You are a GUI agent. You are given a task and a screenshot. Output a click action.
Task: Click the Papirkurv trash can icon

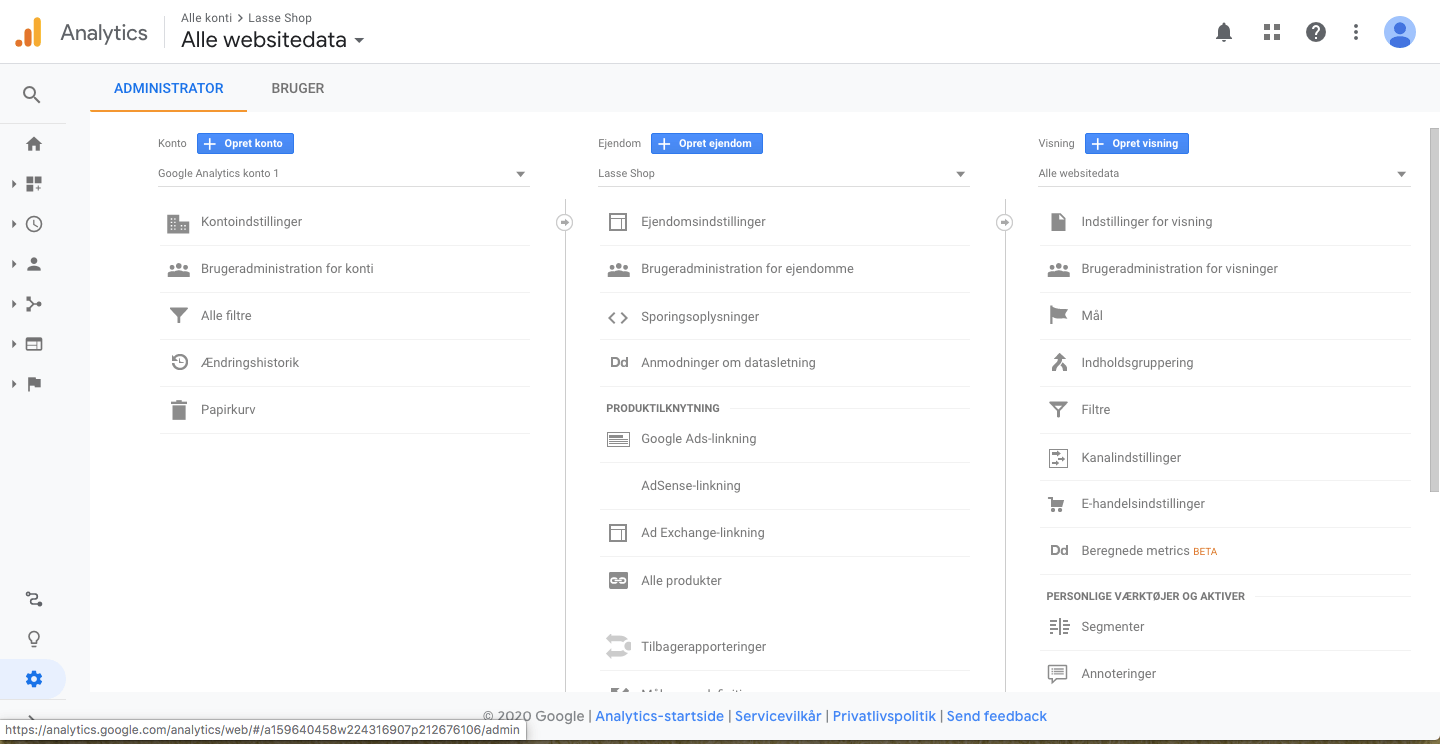click(x=179, y=410)
